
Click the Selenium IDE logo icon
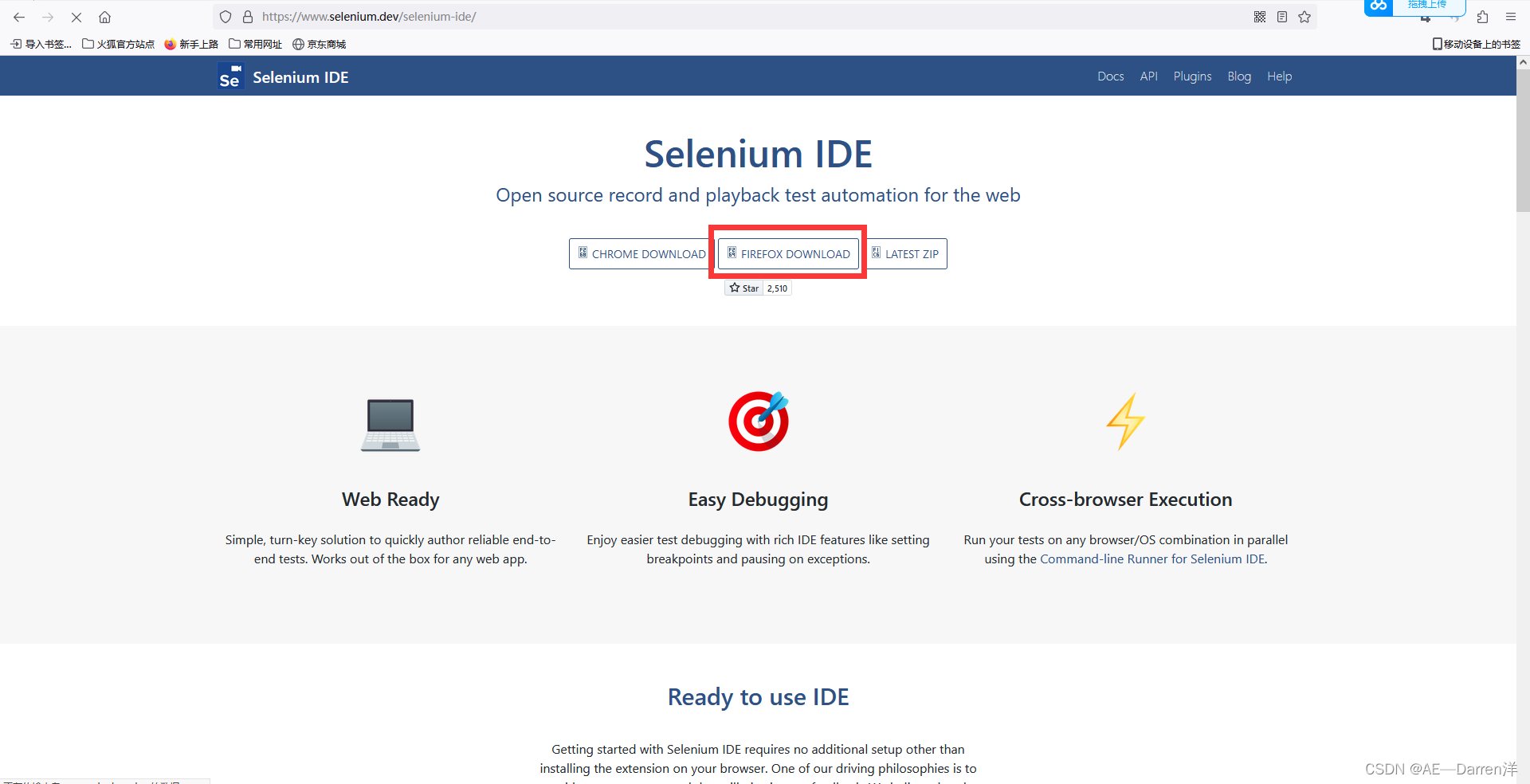click(x=230, y=76)
